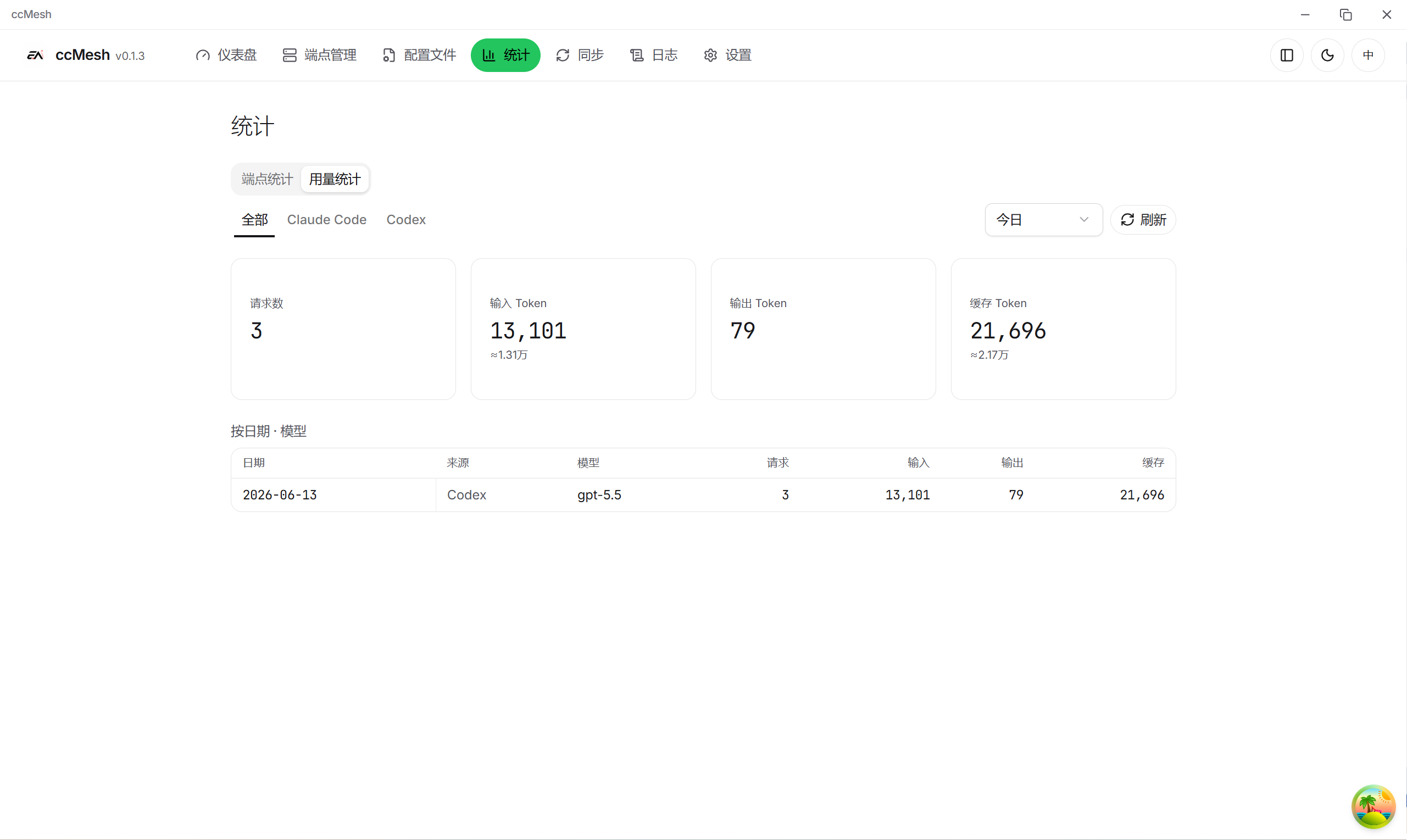Image resolution: width=1407 pixels, height=840 pixels.
Task: Open the 今日 date range dropdown
Action: pyautogui.click(x=1044, y=220)
